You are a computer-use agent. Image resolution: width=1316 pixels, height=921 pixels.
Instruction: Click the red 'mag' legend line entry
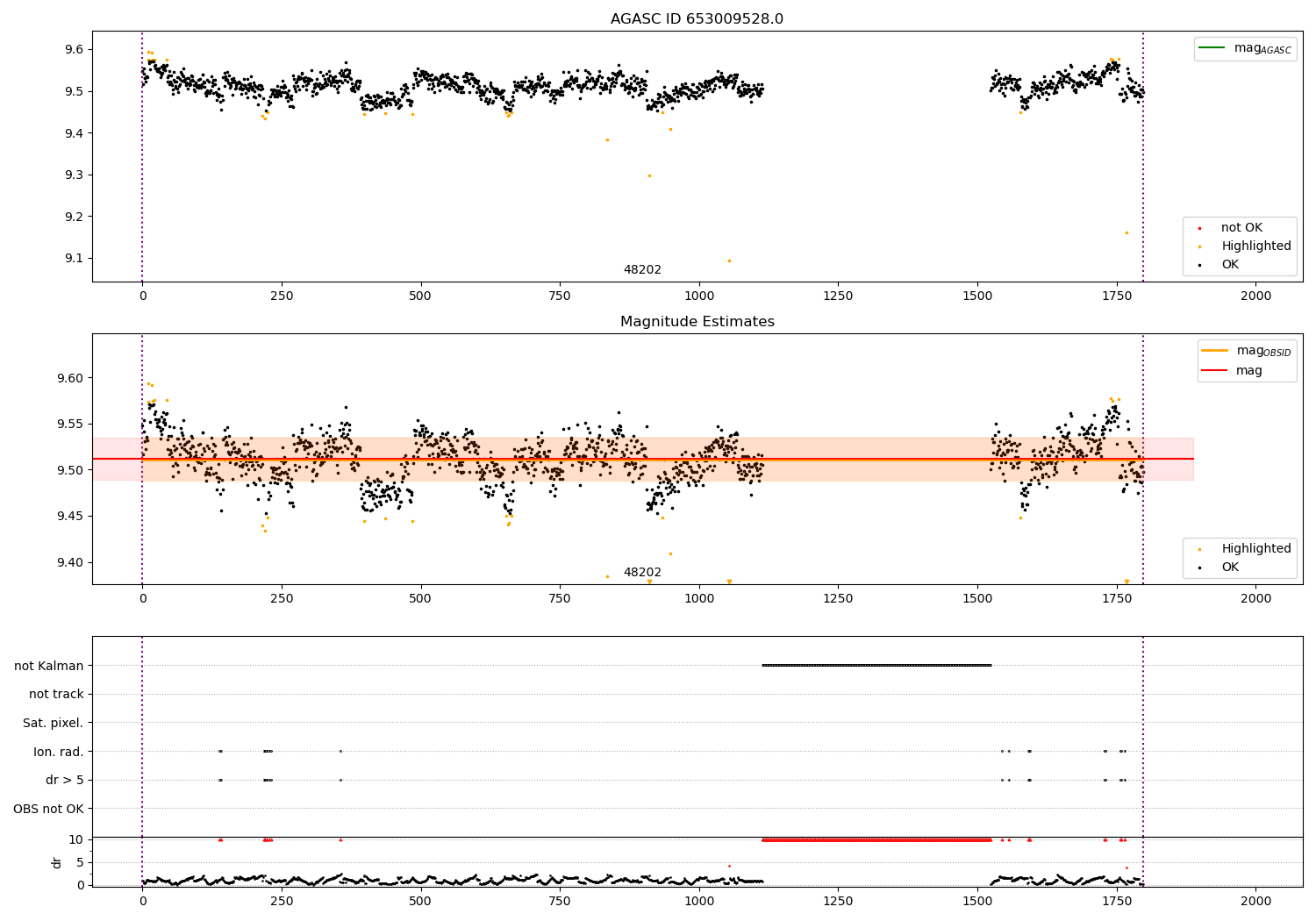coord(1232,370)
